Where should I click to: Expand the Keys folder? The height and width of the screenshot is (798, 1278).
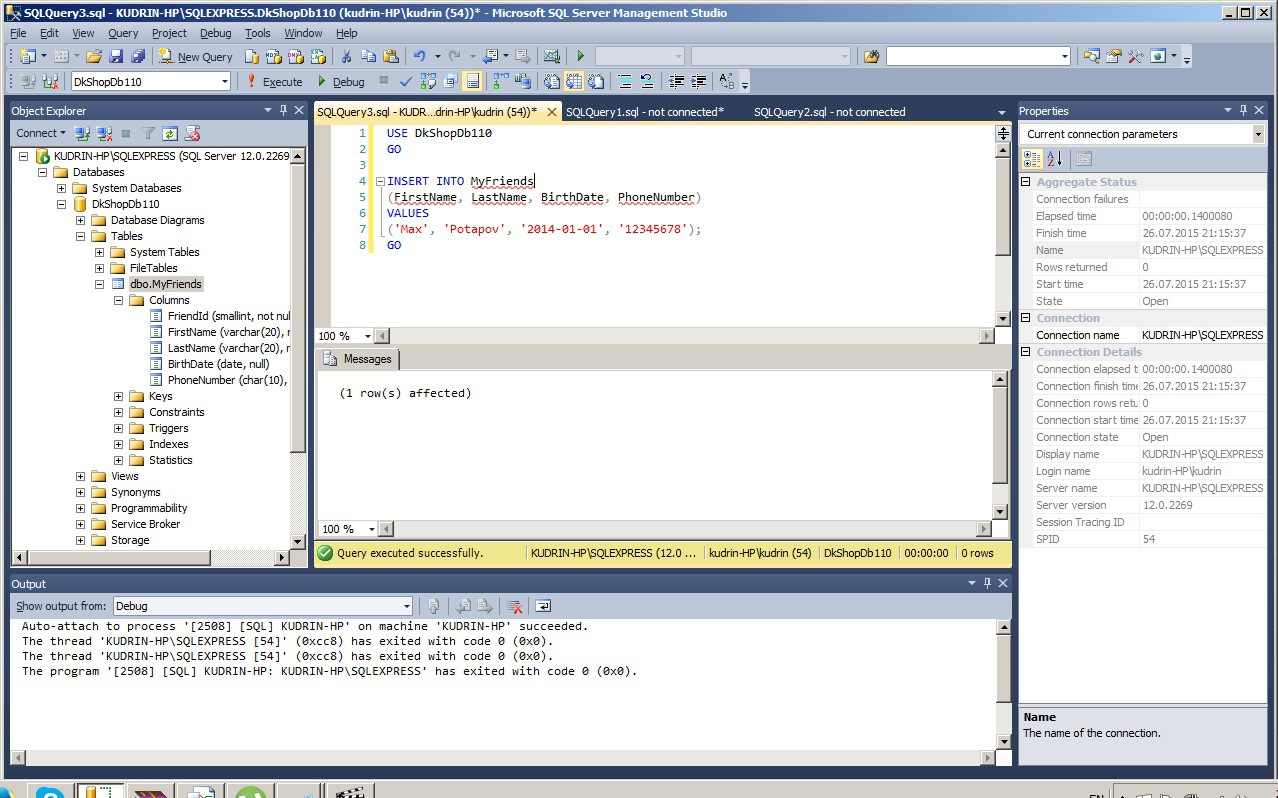coord(119,396)
